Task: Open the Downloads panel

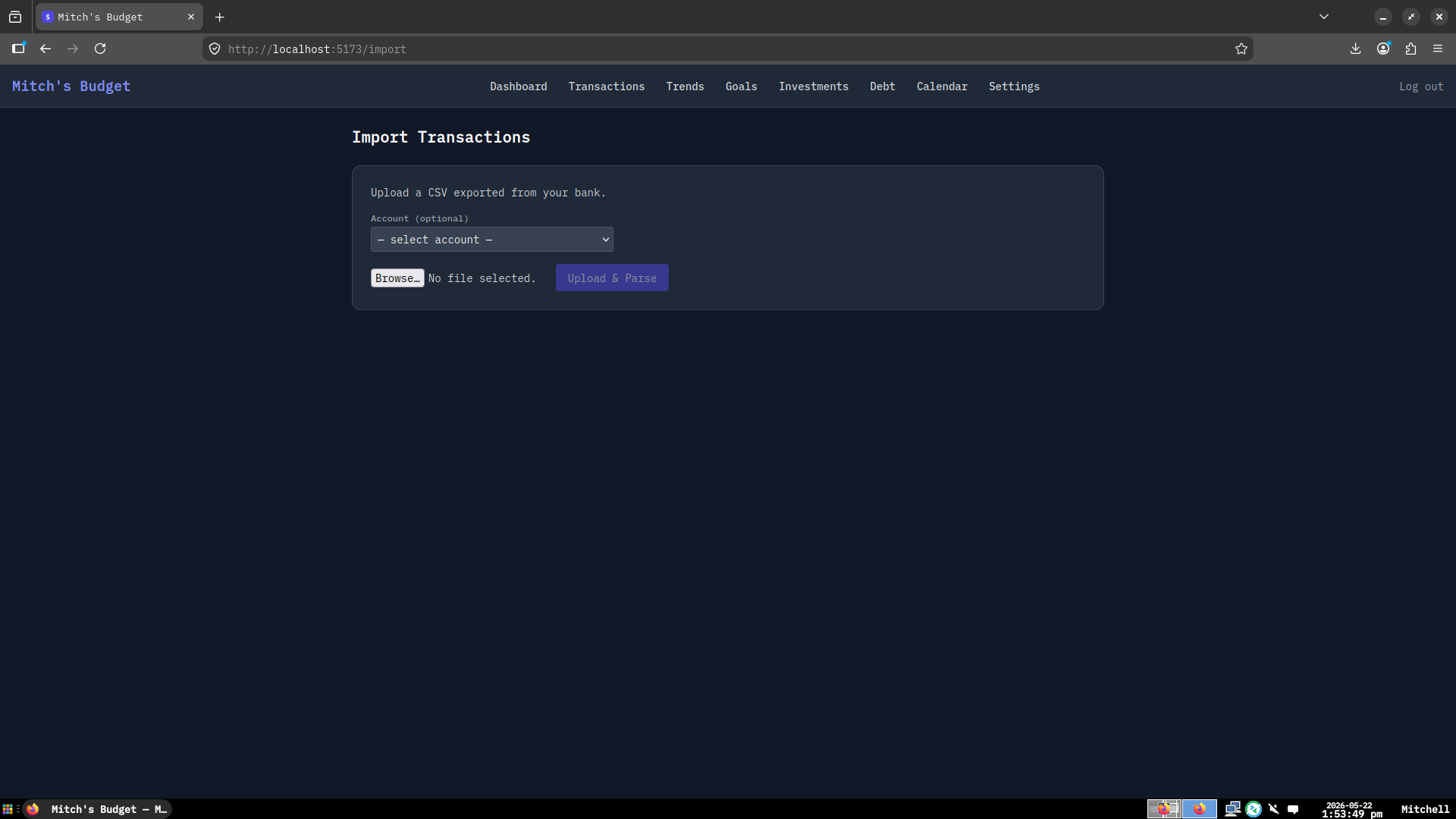Action: pyautogui.click(x=1356, y=49)
